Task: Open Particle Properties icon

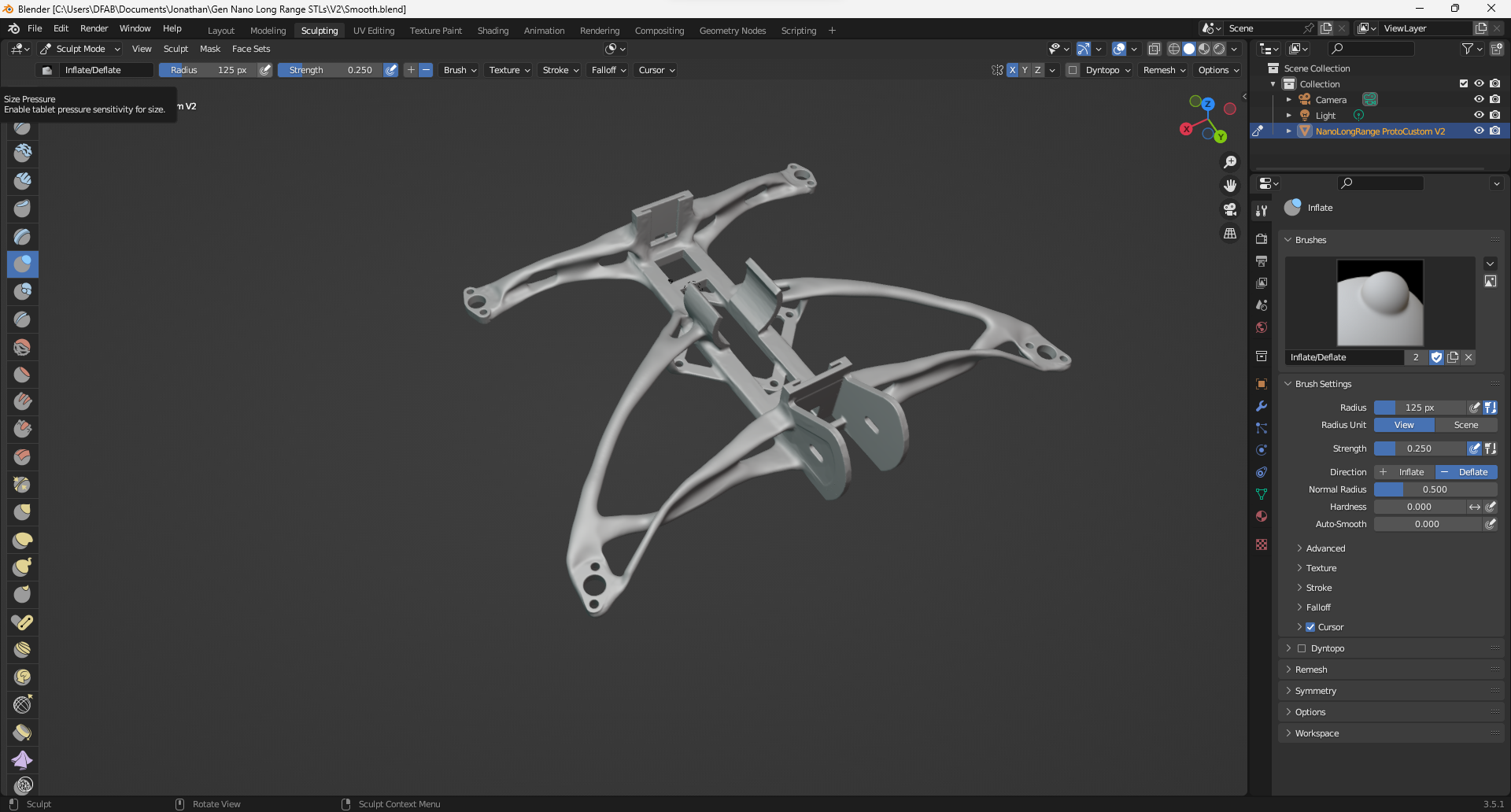Action: click(x=1262, y=429)
